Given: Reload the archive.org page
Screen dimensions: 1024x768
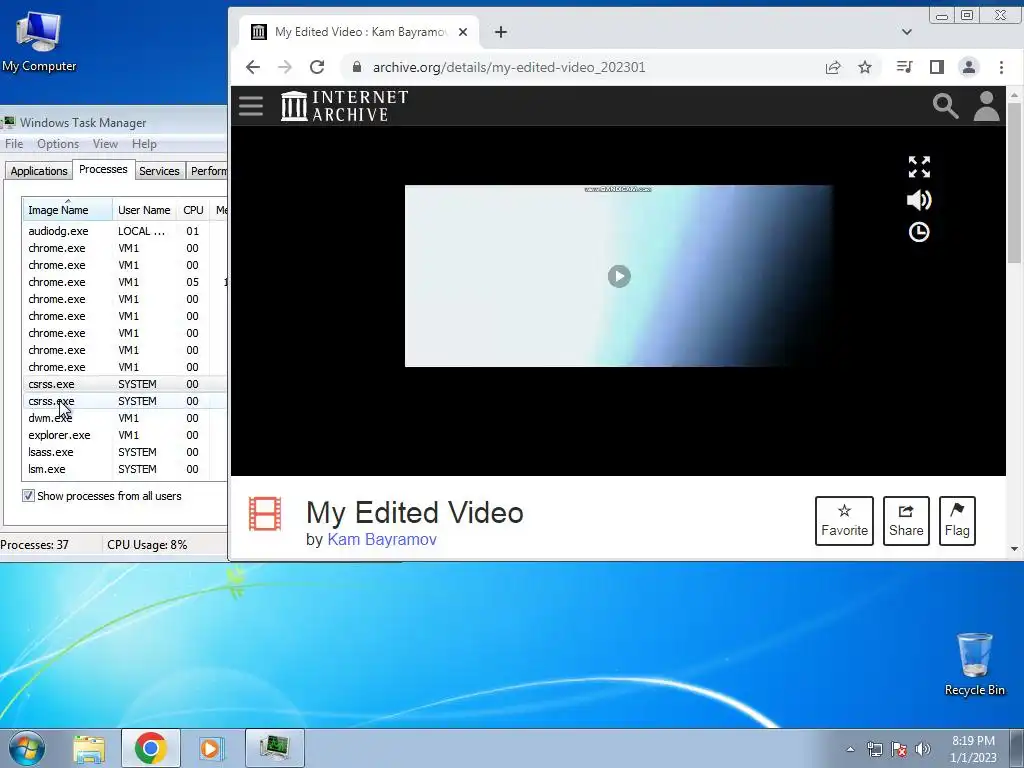Looking at the screenshot, I should (x=317, y=67).
